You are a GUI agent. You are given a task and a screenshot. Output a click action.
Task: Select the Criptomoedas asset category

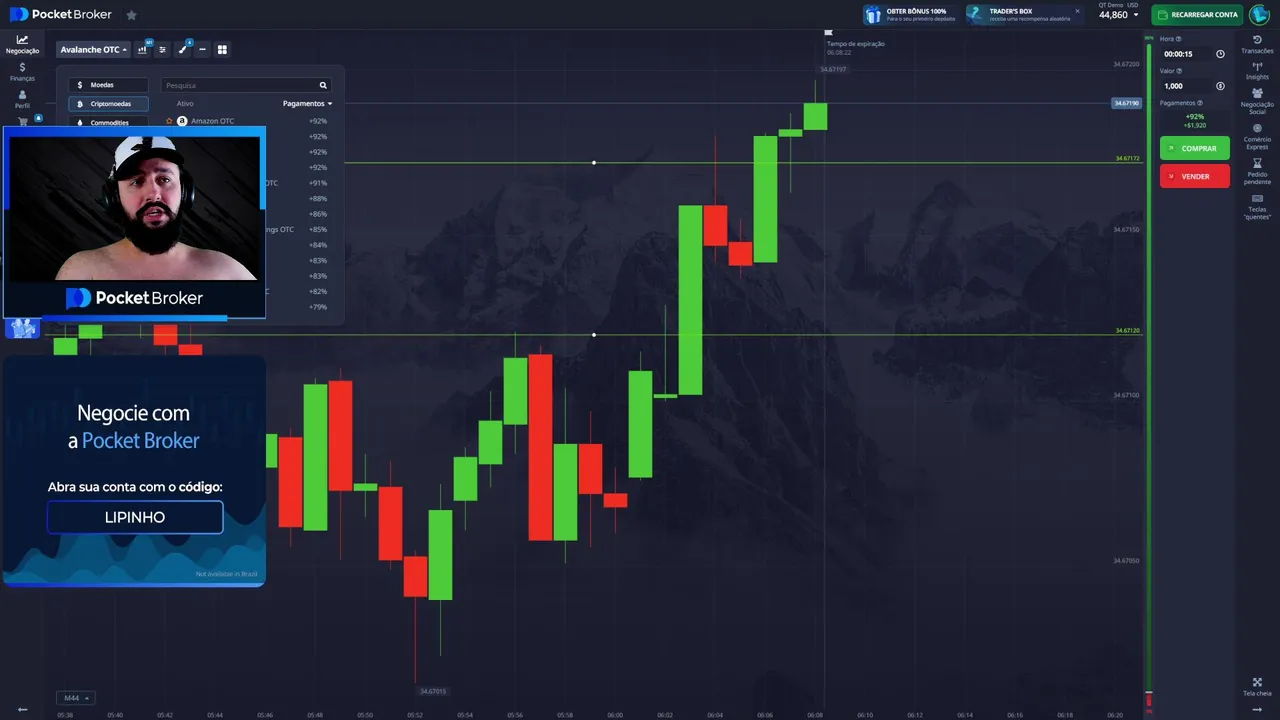pyautogui.click(x=108, y=104)
